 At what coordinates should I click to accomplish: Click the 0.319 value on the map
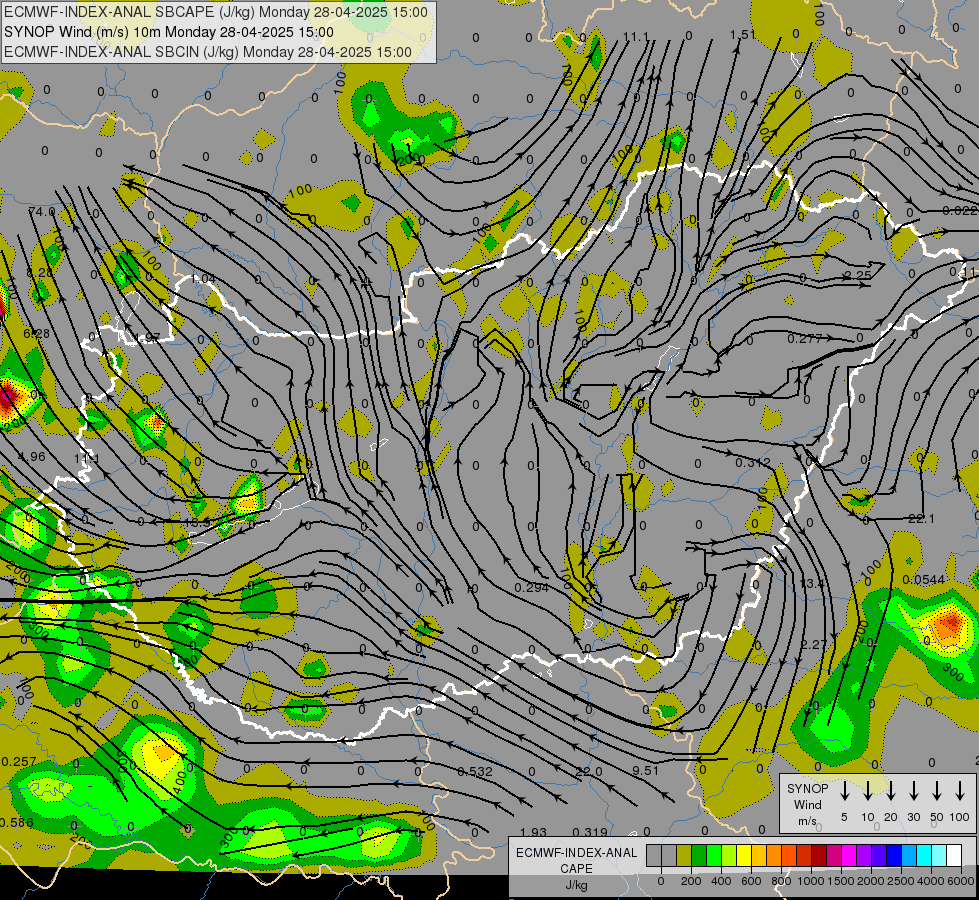[x=590, y=832]
